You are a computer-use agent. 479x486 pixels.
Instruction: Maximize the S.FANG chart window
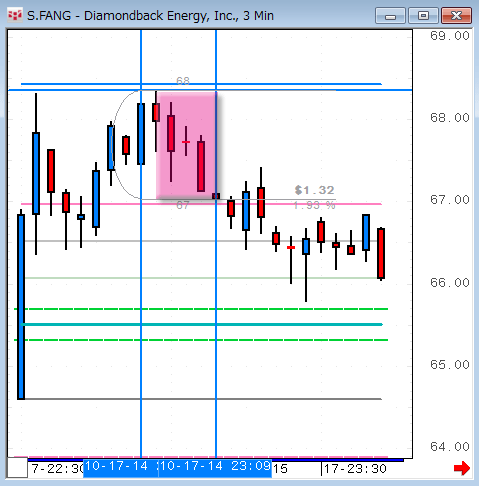point(423,16)
